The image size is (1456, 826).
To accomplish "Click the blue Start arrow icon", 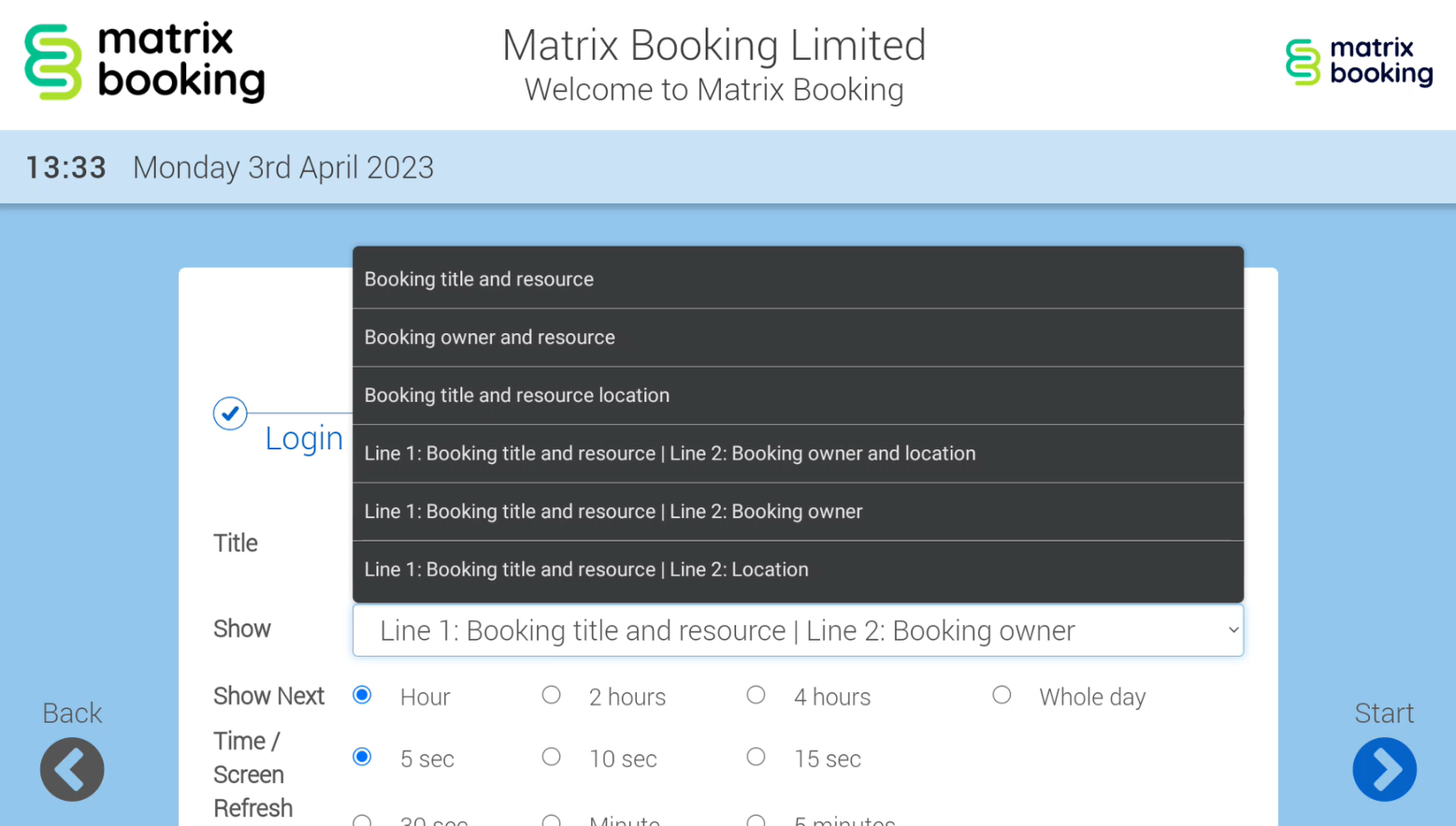I will pyautogui.click(x=1384, y=769).
